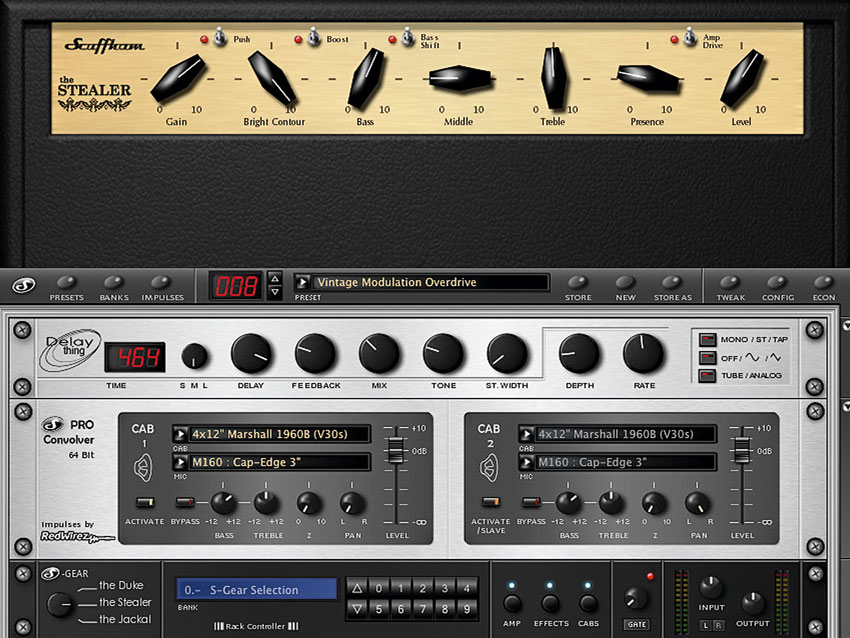This screenshot has width=850, height=638.
Task: Switch to Econ mode
Action: 824,282
